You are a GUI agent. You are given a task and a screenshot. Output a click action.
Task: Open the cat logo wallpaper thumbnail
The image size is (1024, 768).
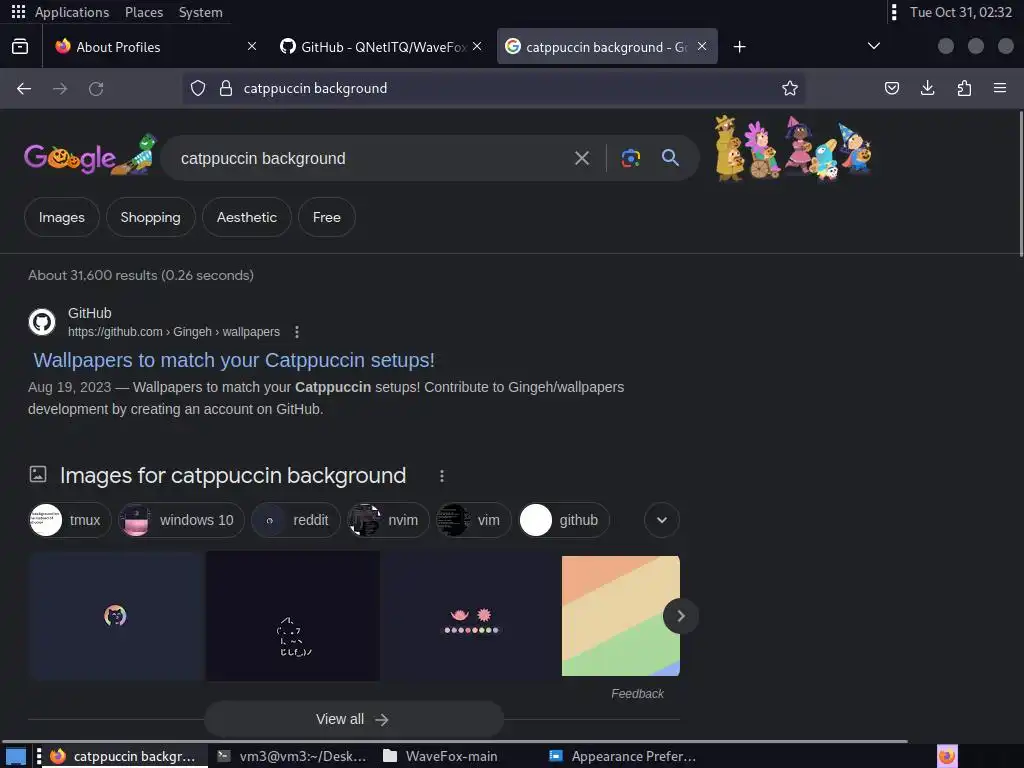click(x=116, y=616)
